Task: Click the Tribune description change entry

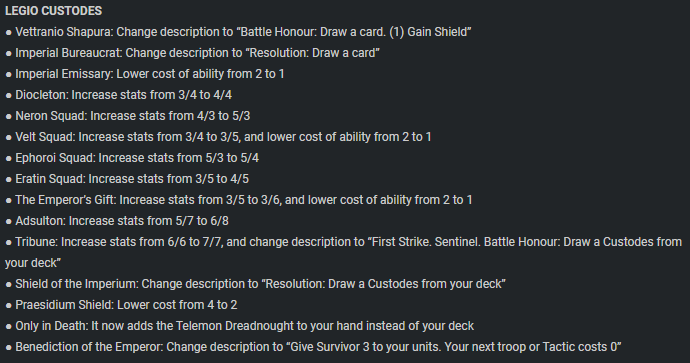Action: pos(343,252)
